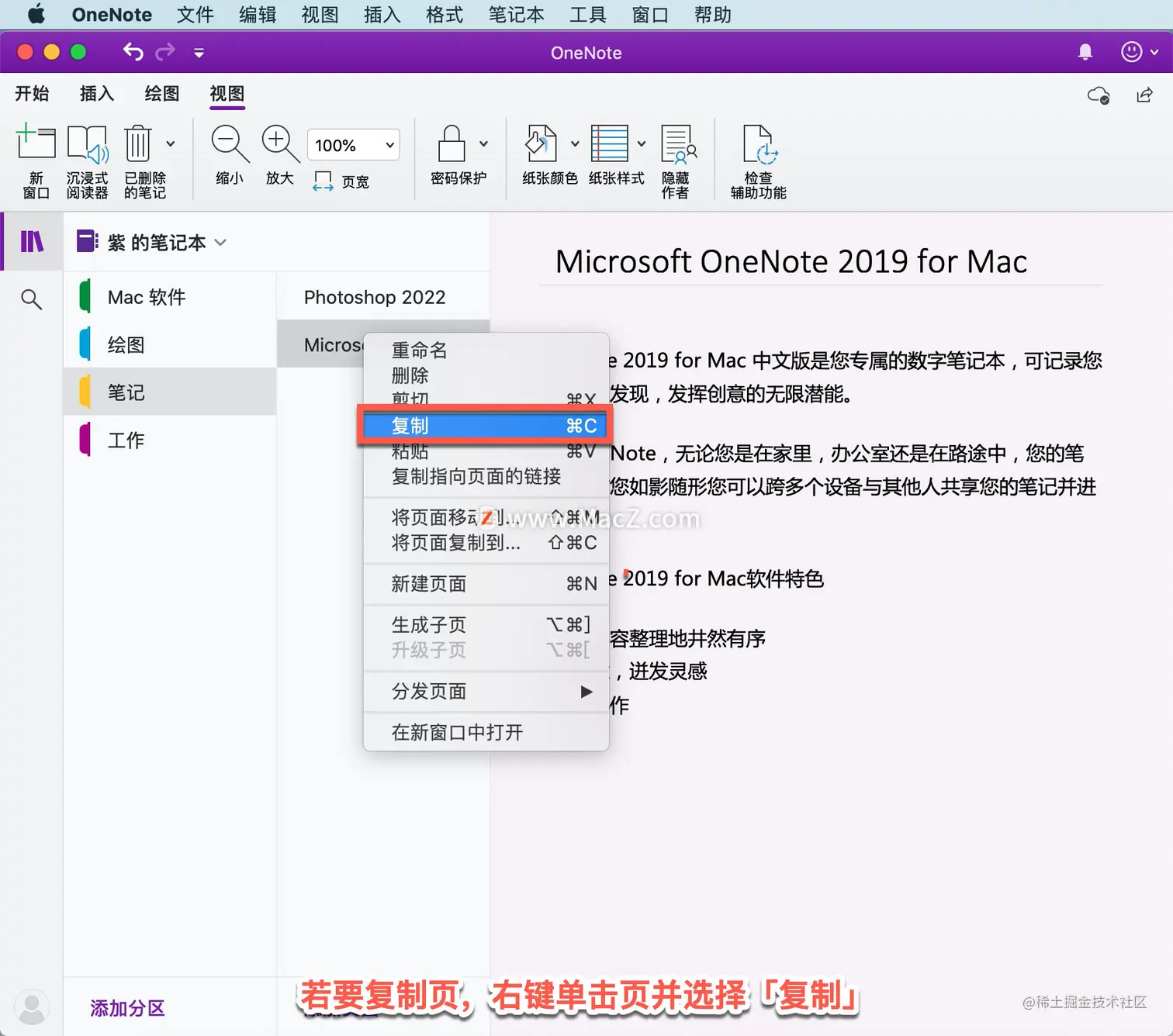Select 复制指向页面的链接 menu entry
The height and width of the screenshot is (1036, 1173).
click(x=486, y=476)
